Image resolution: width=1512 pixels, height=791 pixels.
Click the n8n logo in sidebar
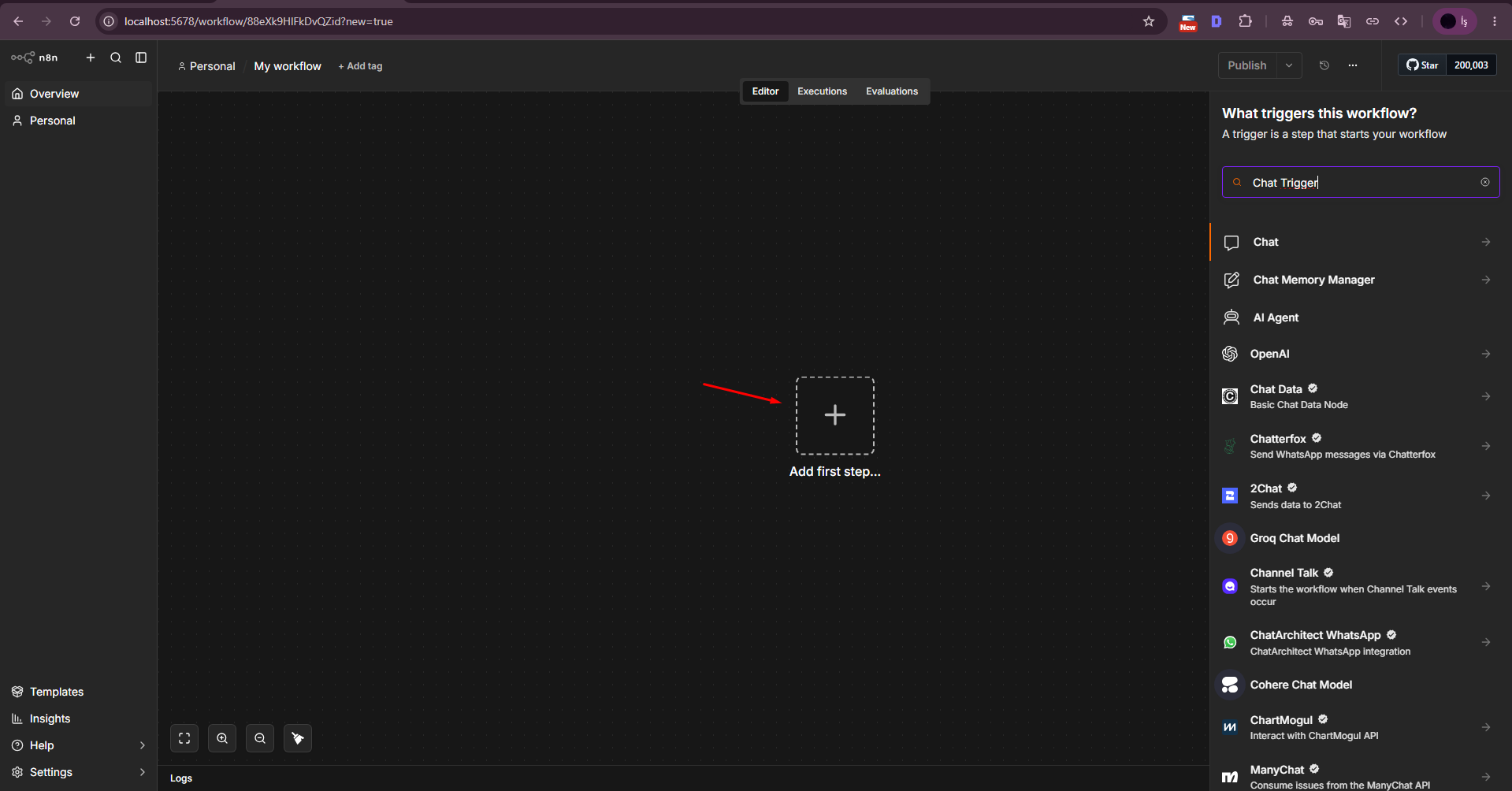click(34, 58)
